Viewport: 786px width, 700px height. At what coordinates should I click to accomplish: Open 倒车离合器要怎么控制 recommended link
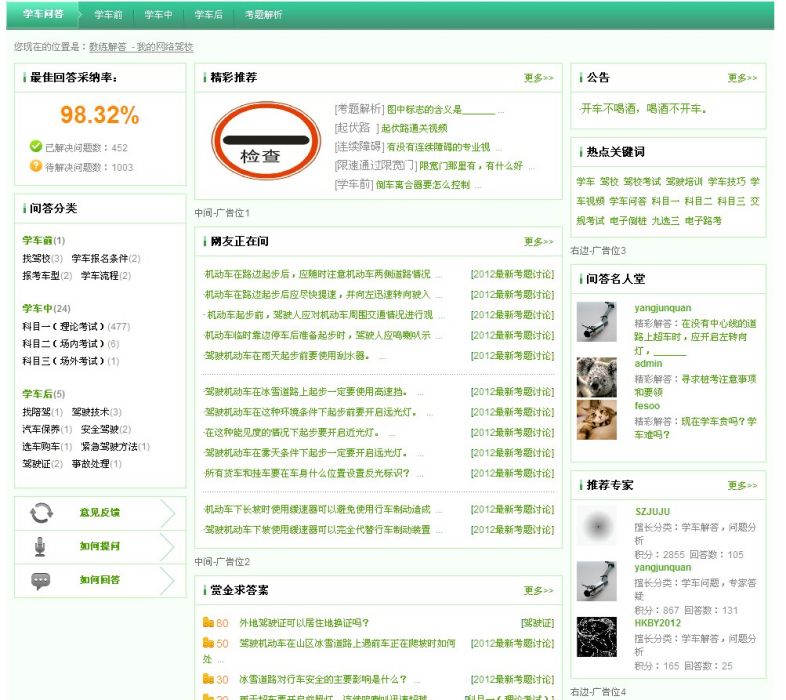pyautogui.click(x=423, y=185)
